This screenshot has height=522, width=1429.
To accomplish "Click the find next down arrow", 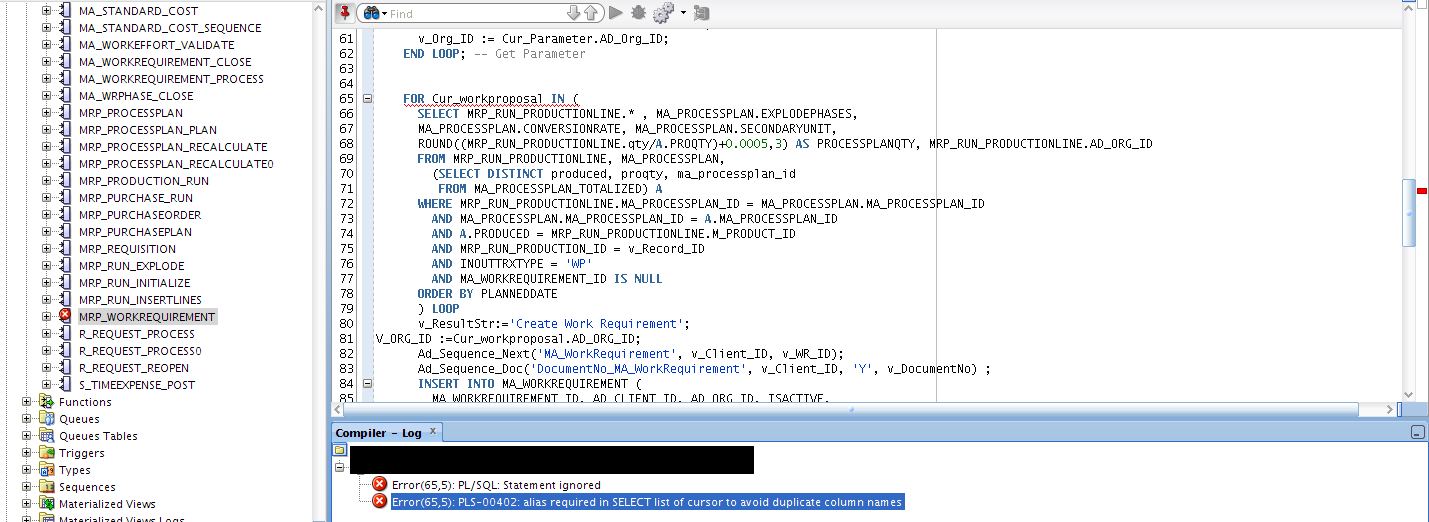I will click(x=573, y=13).
